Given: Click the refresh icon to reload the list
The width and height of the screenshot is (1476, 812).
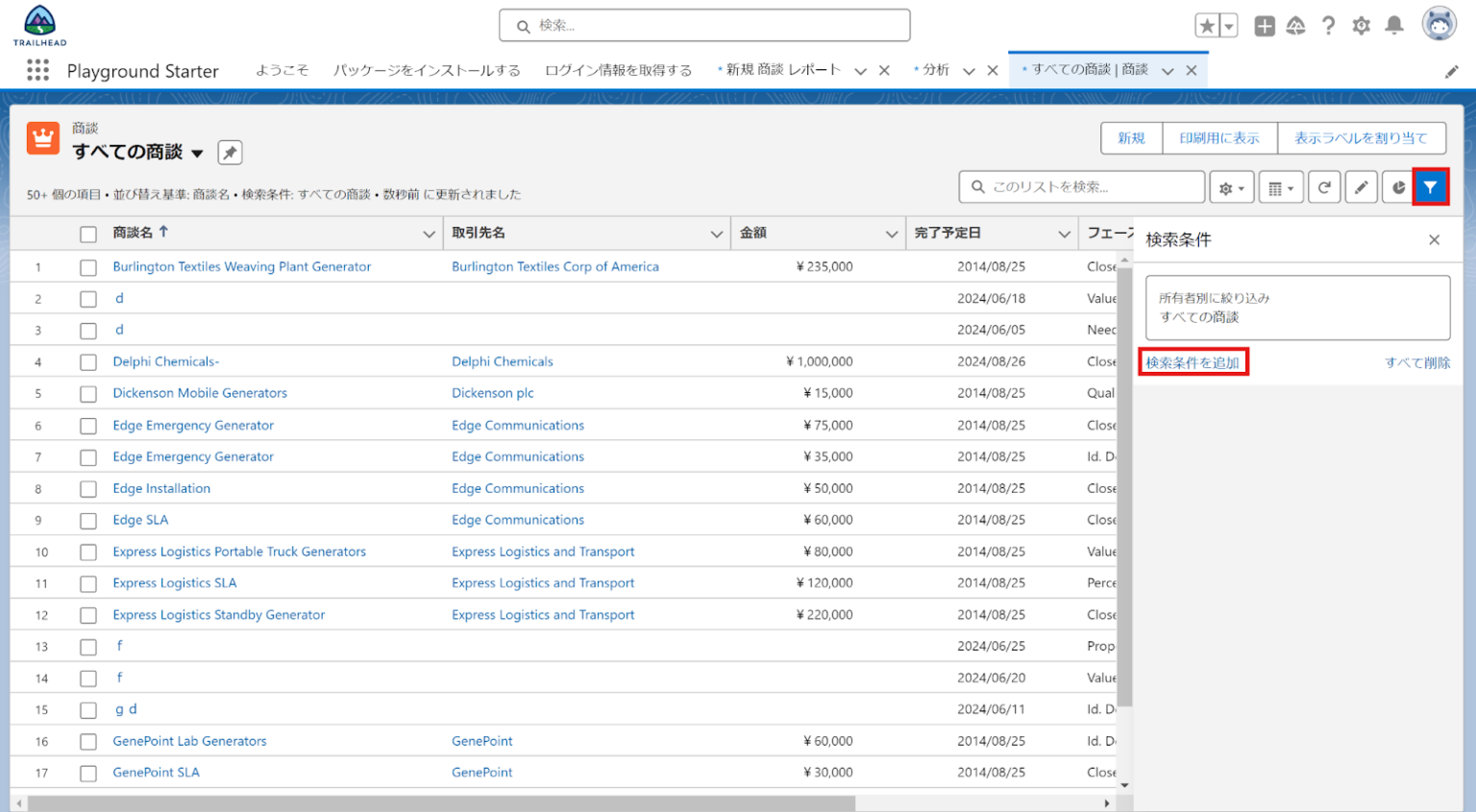Looking at the screenshot, I should [1324, 186].
